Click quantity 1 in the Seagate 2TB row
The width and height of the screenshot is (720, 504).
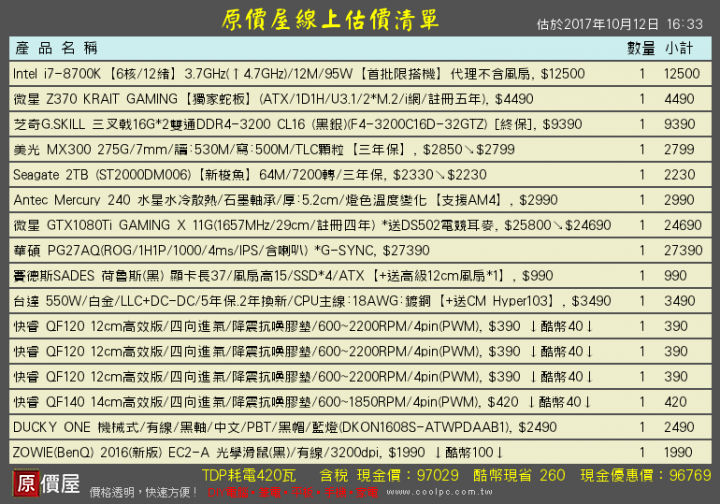point(642,174)
